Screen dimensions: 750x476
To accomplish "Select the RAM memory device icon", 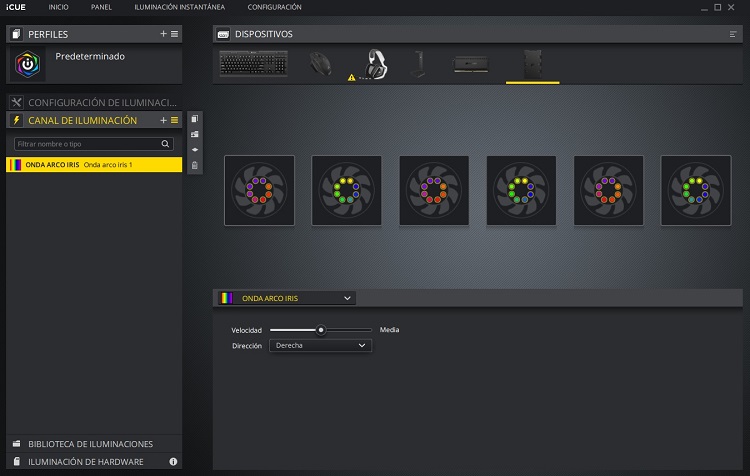I will tap(471, 64).
